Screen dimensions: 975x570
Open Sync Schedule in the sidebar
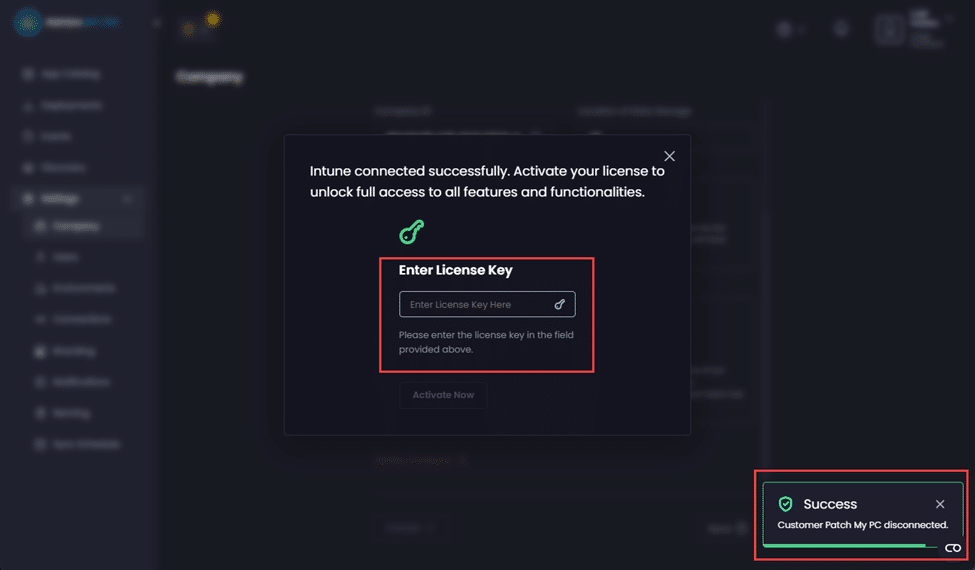point(86,444)
